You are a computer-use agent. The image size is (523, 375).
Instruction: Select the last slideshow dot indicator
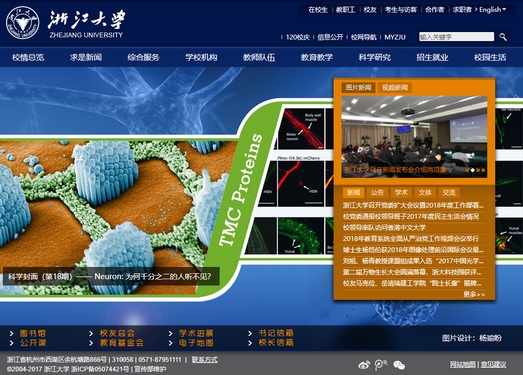pyautogui.click(x=483, y=170)
